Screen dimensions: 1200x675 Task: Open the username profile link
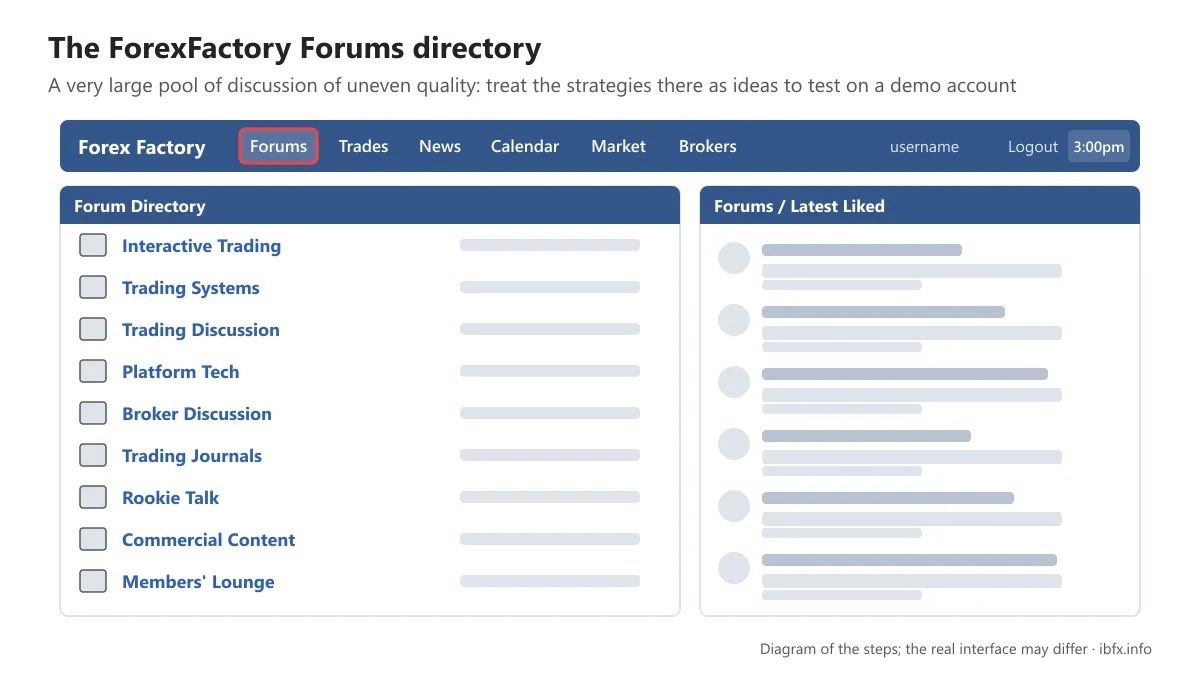point(924,147)
